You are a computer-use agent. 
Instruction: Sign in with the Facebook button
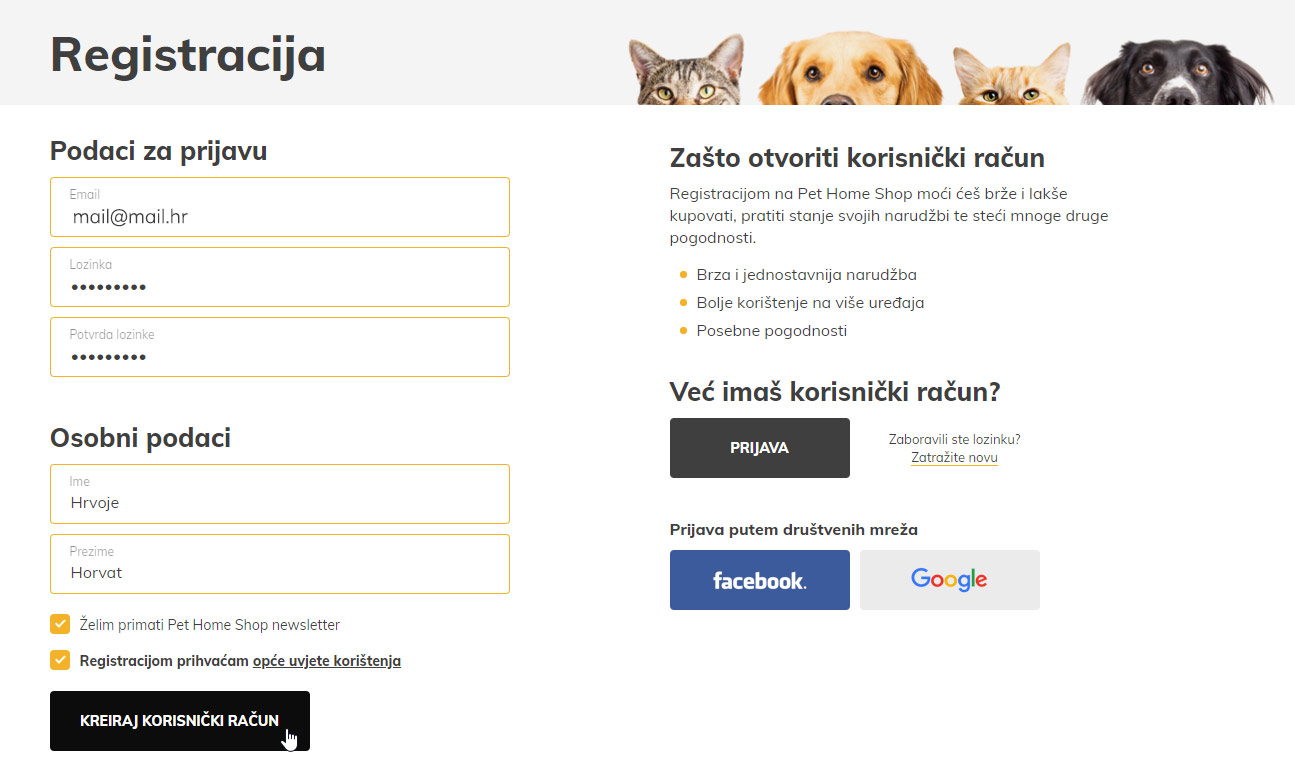click(760, 580)
